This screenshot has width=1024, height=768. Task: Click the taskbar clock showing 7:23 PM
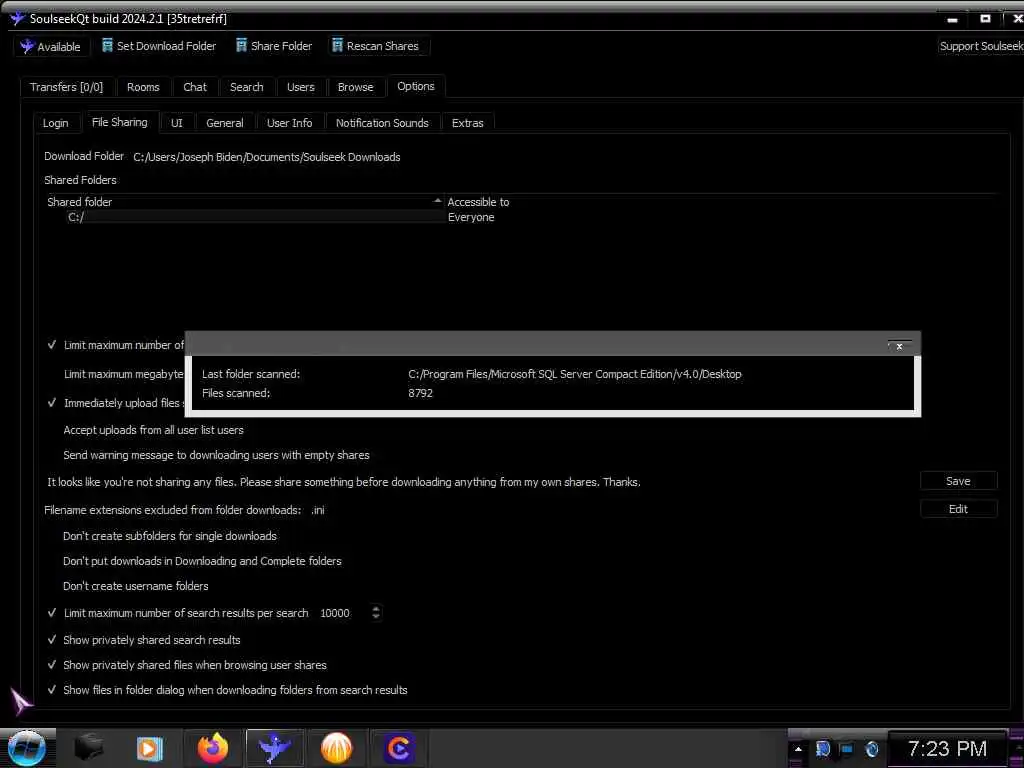947,748
